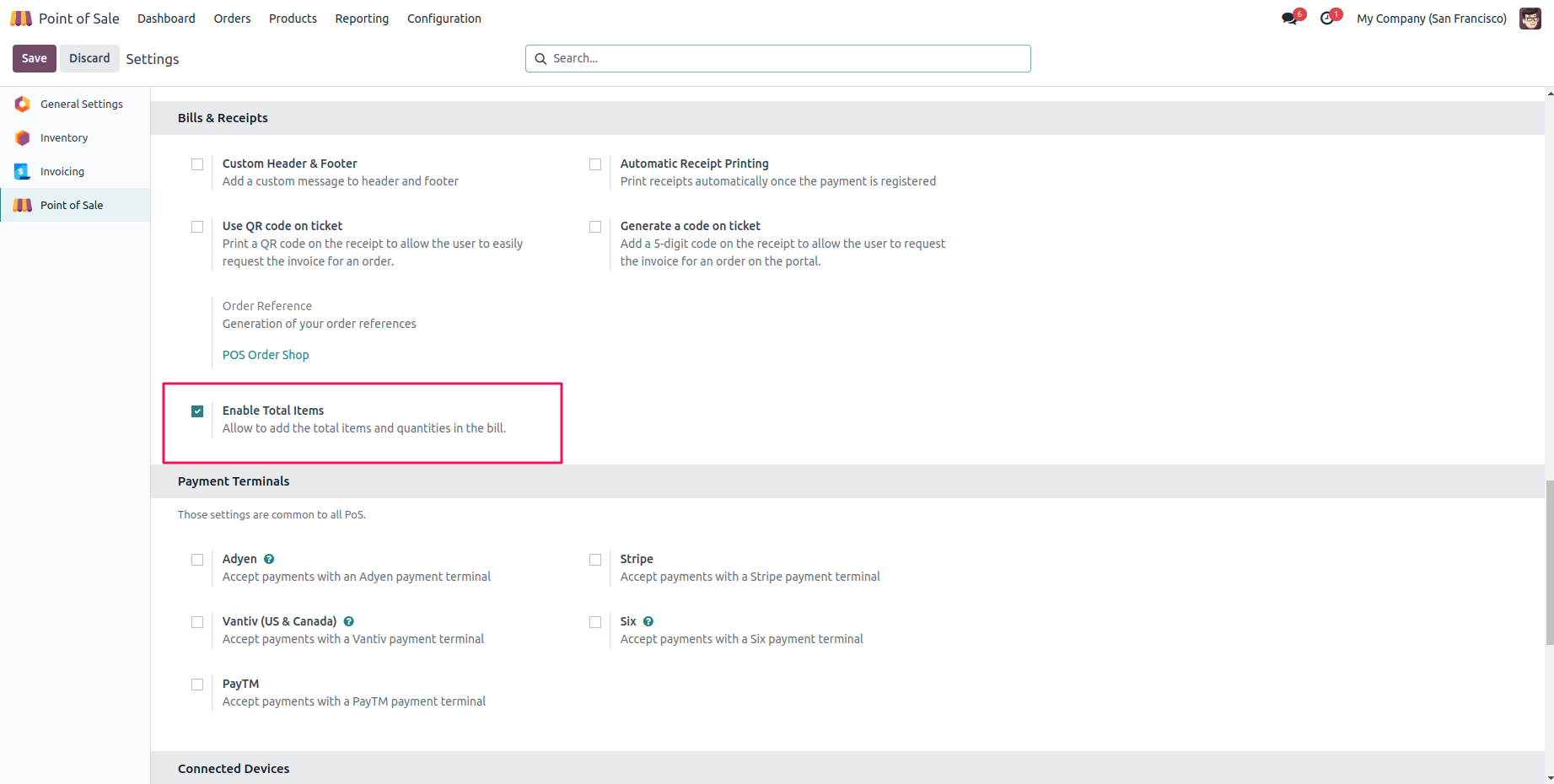The width and height of the screenshot is (1554, 784).
Task: Open the activities clock icon
Action: [1327, 19]
